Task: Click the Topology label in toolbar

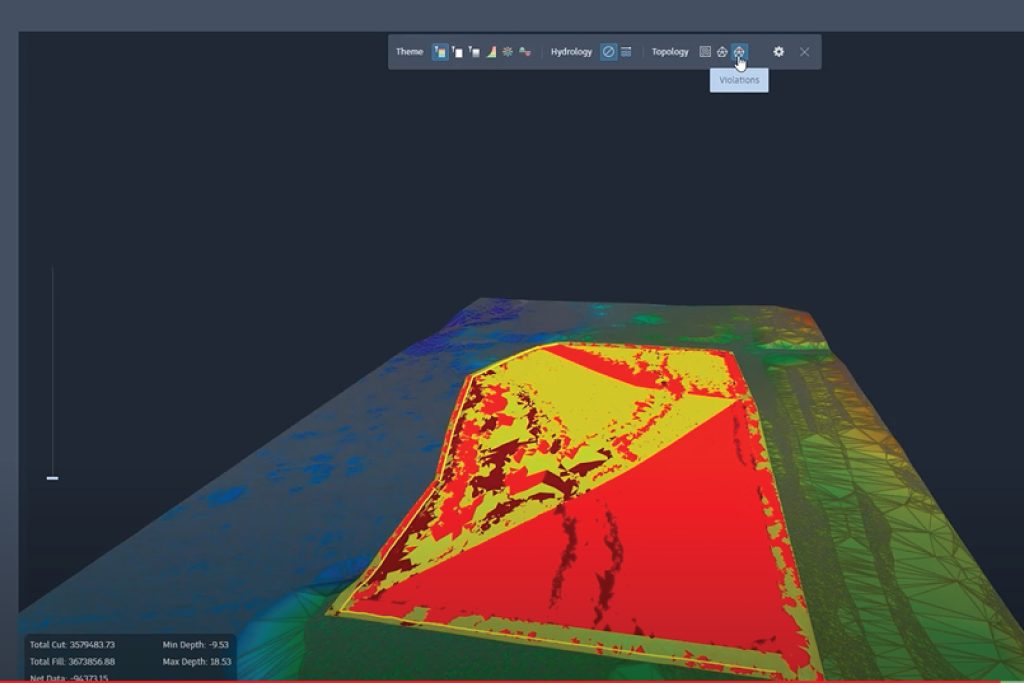Action: 670,52
